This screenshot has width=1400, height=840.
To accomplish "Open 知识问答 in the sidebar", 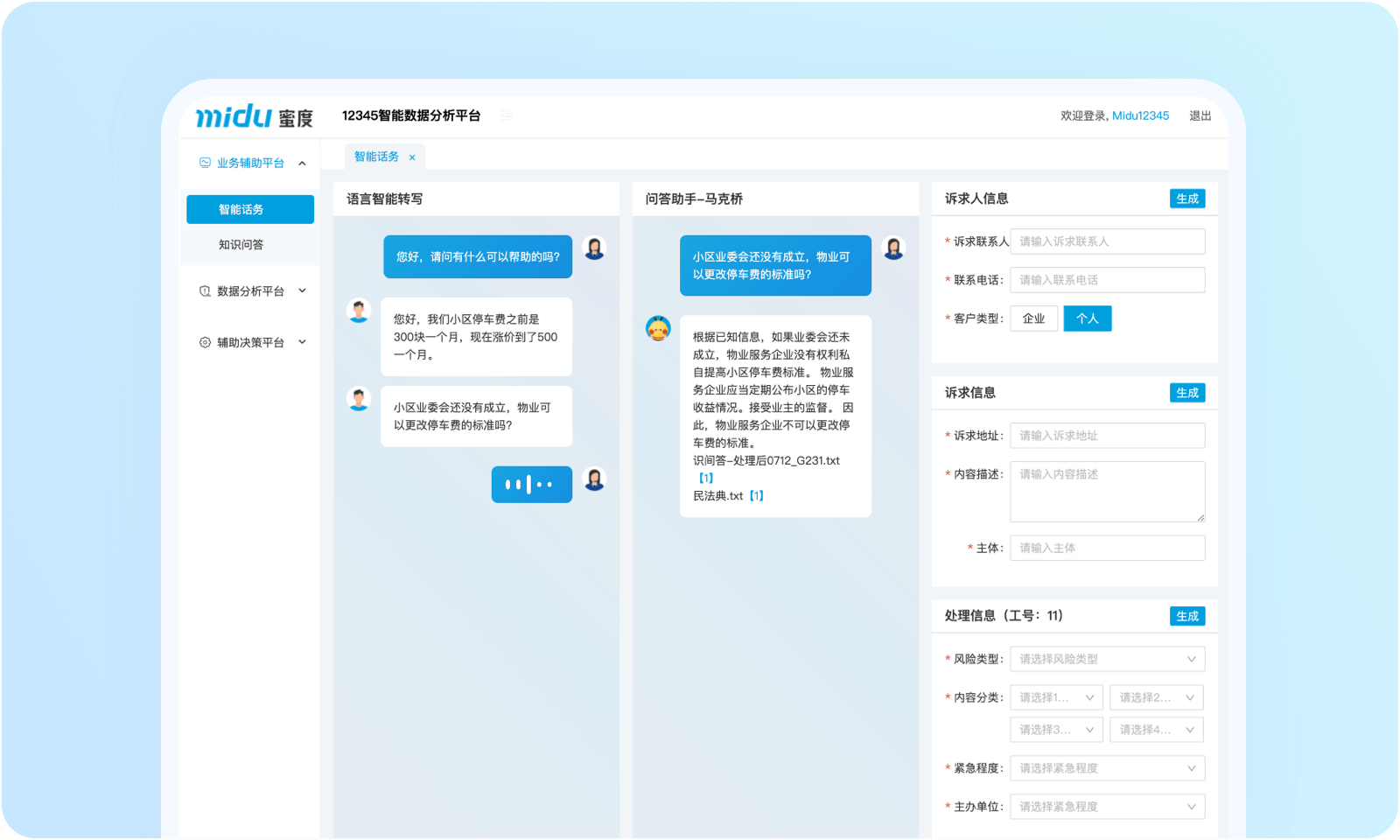I will 241,245.
